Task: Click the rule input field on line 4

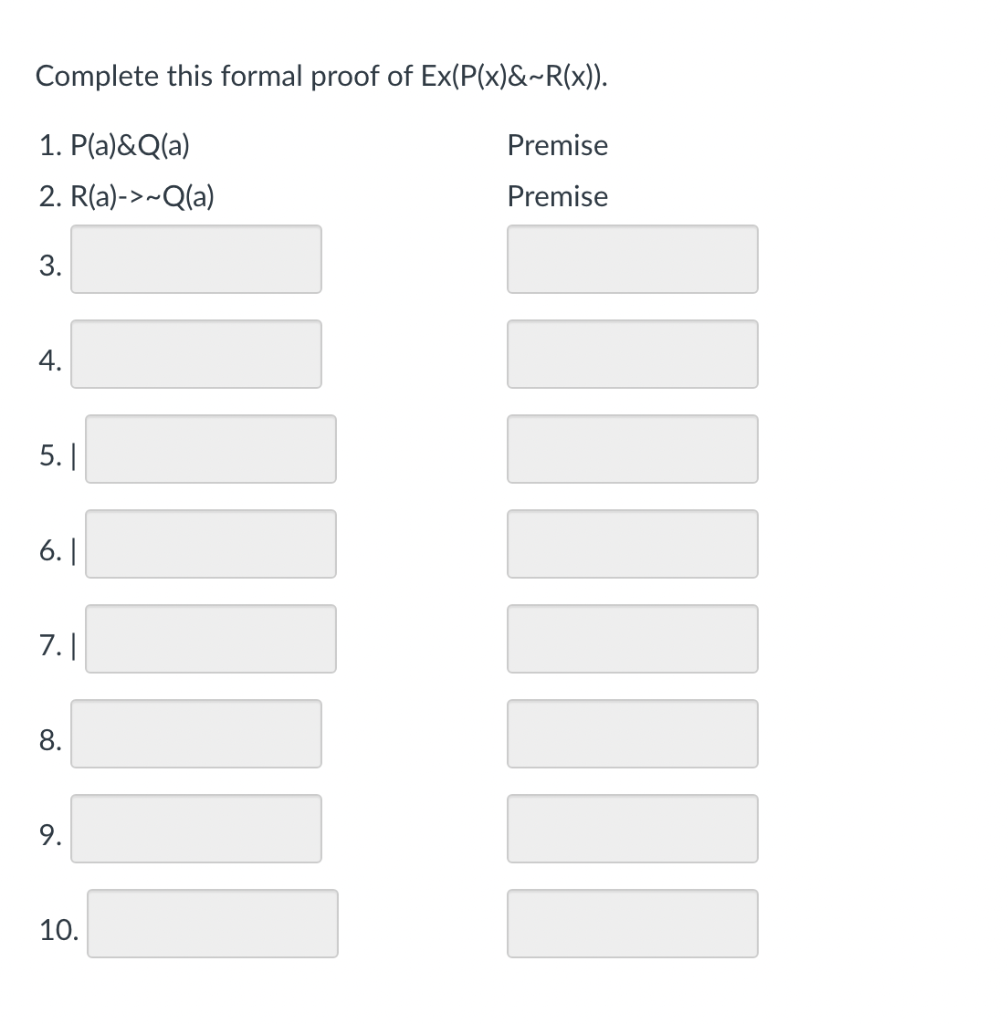Action: pyautogui.click(x=633, y=354)
